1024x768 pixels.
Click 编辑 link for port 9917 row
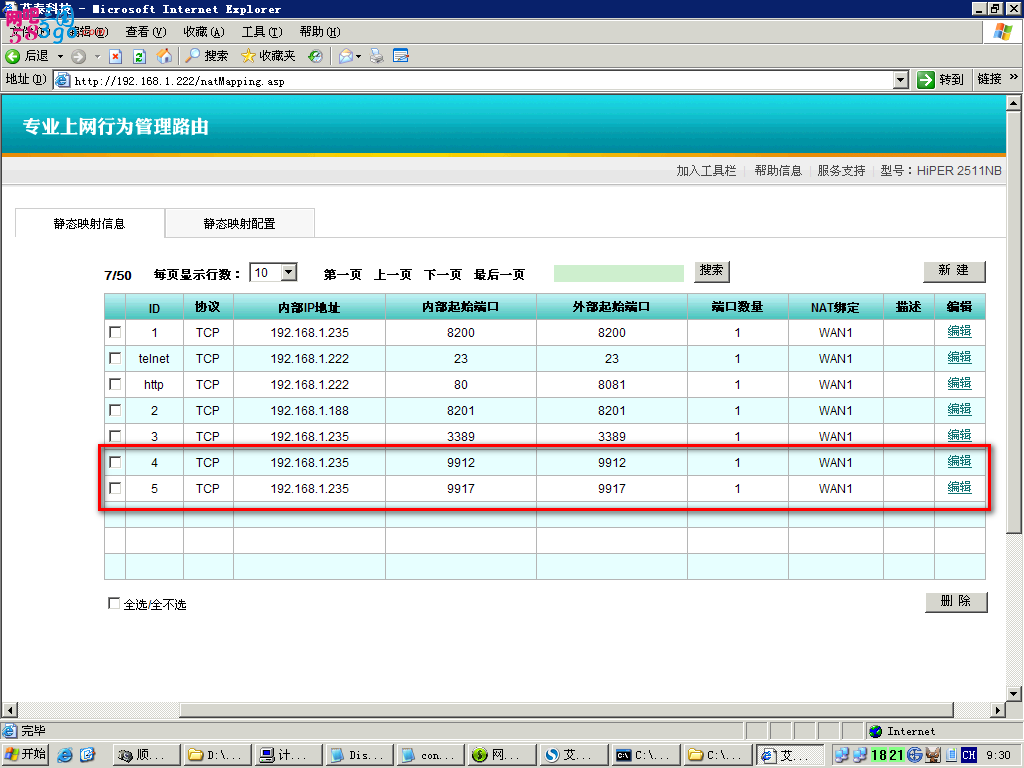[x=959, y=487]
